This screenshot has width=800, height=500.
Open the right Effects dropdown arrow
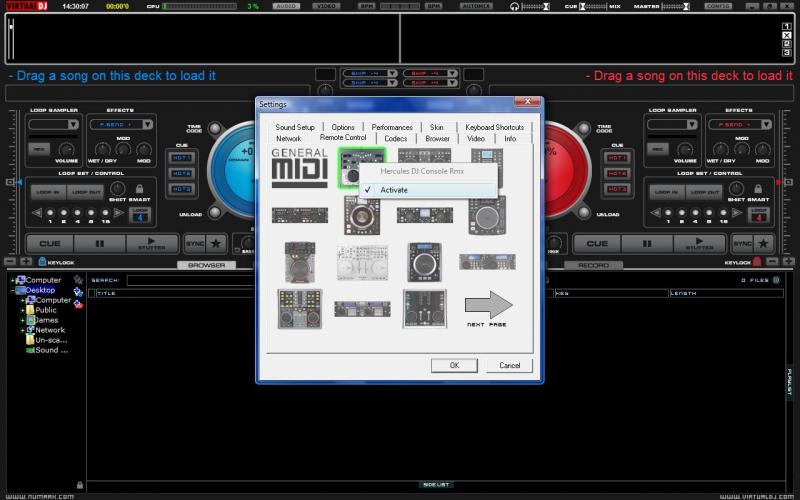pos(766,124)
